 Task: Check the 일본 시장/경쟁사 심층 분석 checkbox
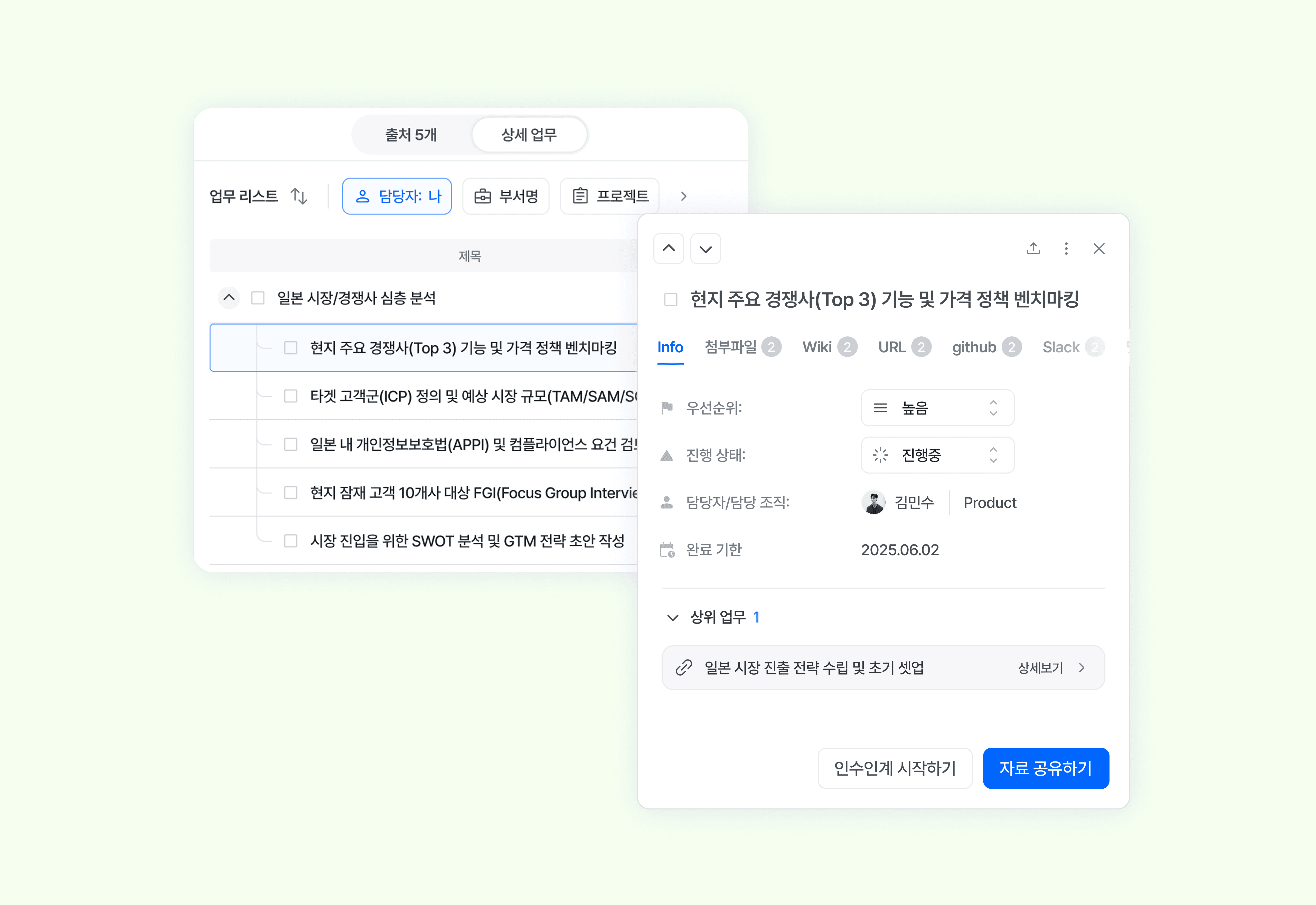coord(258,298)
